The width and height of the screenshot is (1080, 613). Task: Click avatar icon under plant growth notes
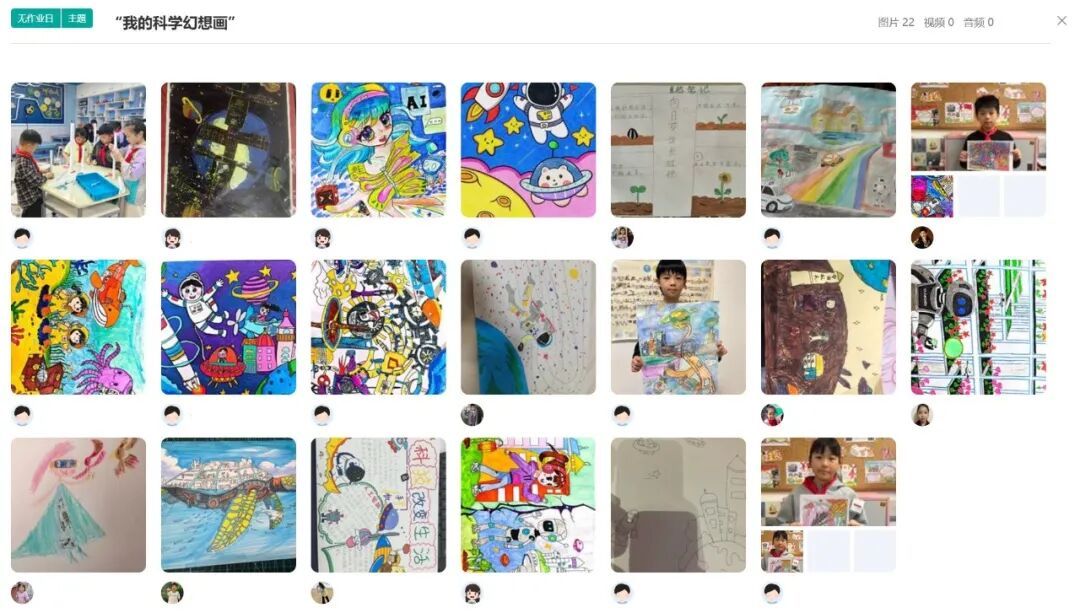tap(622, 238)
